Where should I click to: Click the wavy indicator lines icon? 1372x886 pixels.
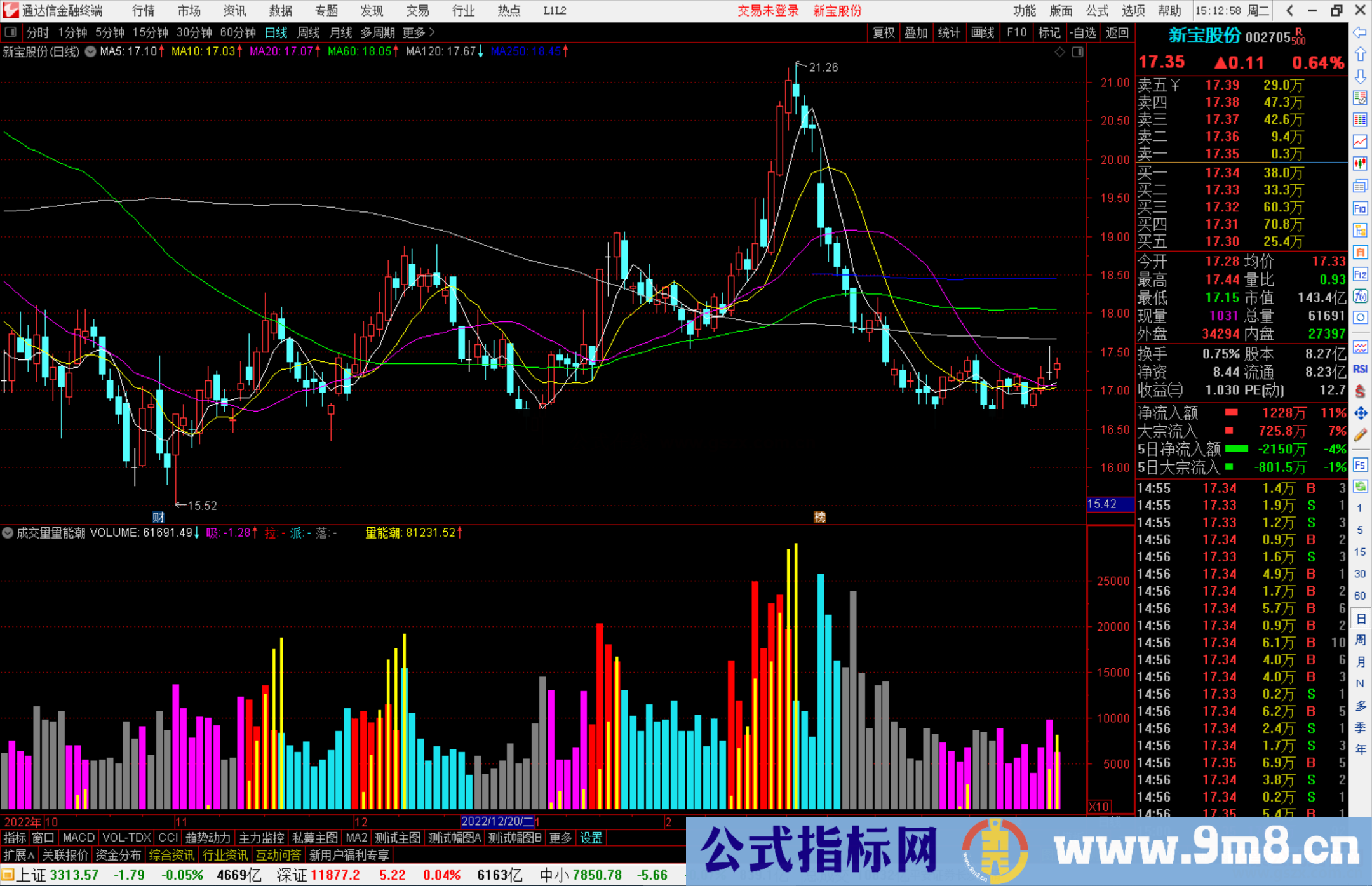click(1360, 347)
